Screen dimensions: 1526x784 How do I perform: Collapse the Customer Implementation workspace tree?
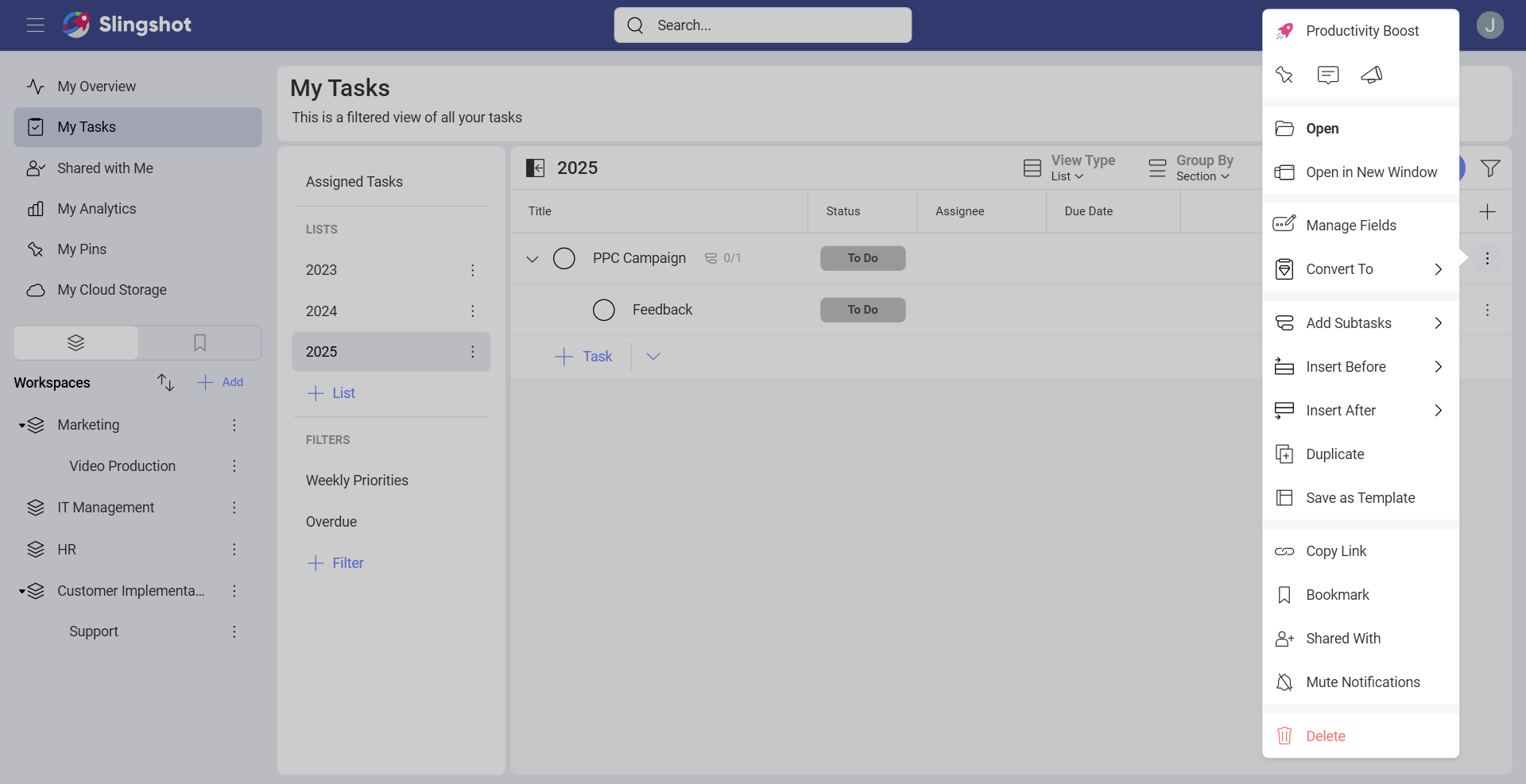tap(21, 592)
